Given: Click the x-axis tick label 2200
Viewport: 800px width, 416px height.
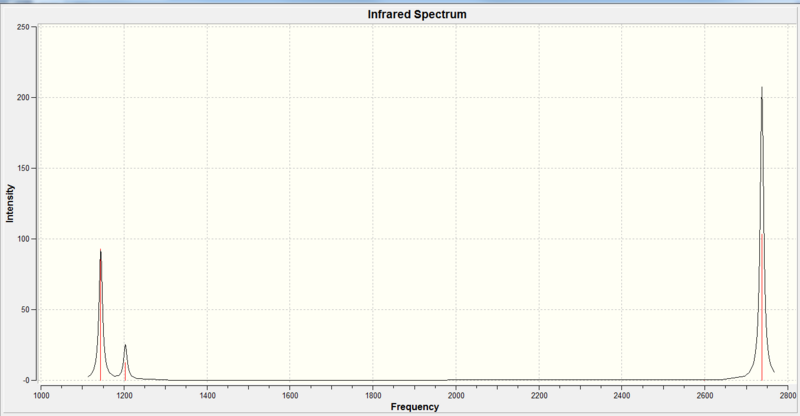Looking at the screenshot, I should tap(539, 395).
